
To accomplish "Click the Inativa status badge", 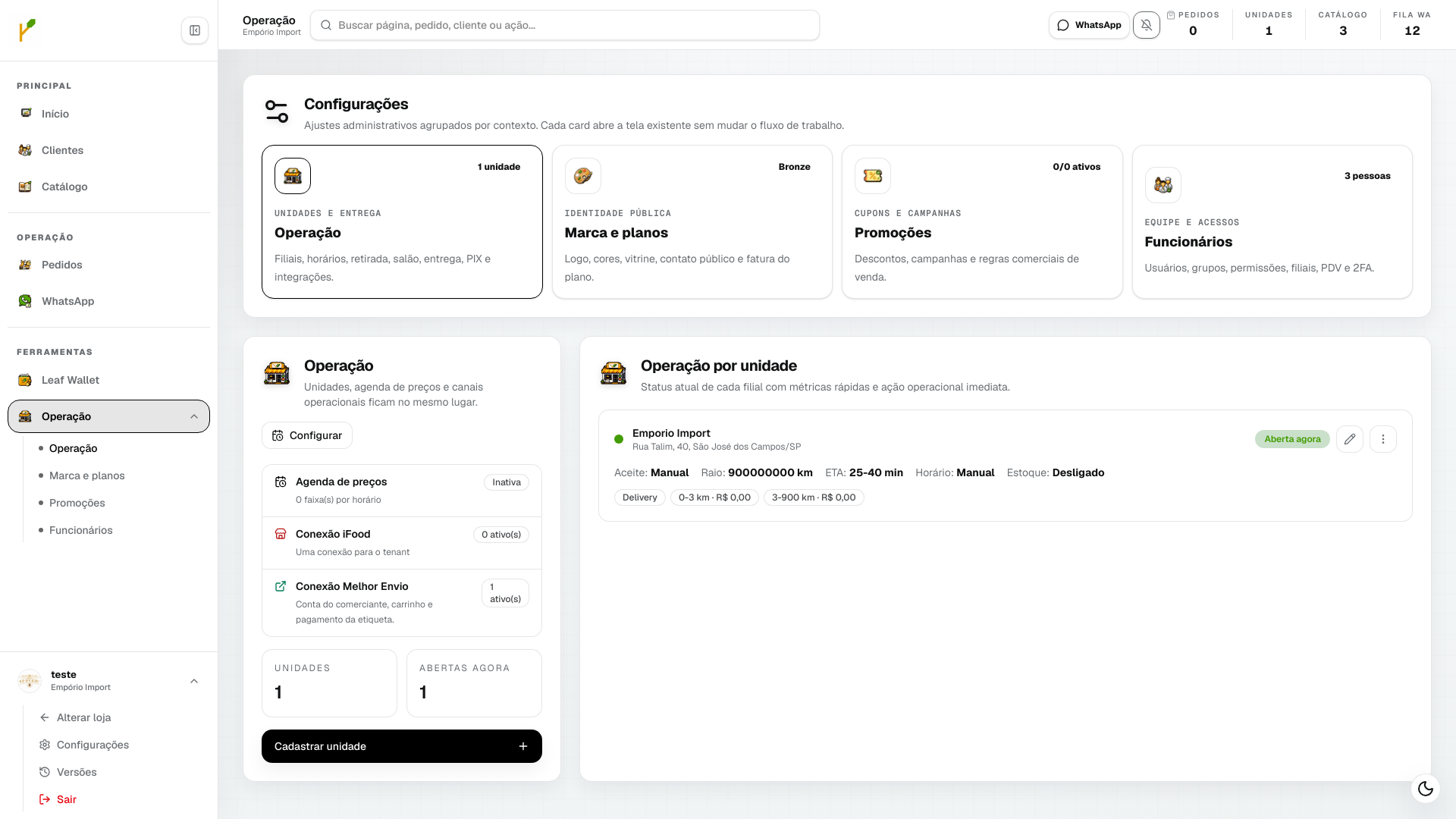I will click(507, 482).
